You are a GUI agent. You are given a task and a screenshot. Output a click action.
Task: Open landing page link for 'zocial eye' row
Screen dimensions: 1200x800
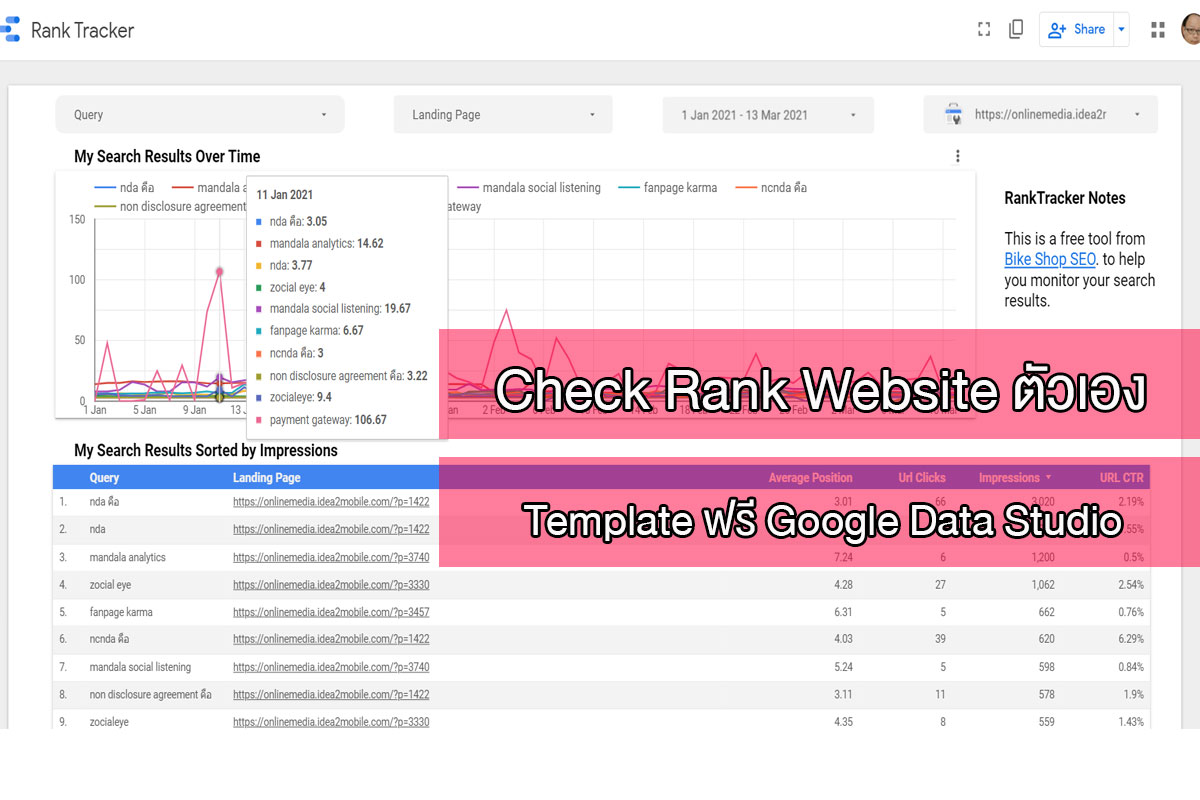[331, 584]
